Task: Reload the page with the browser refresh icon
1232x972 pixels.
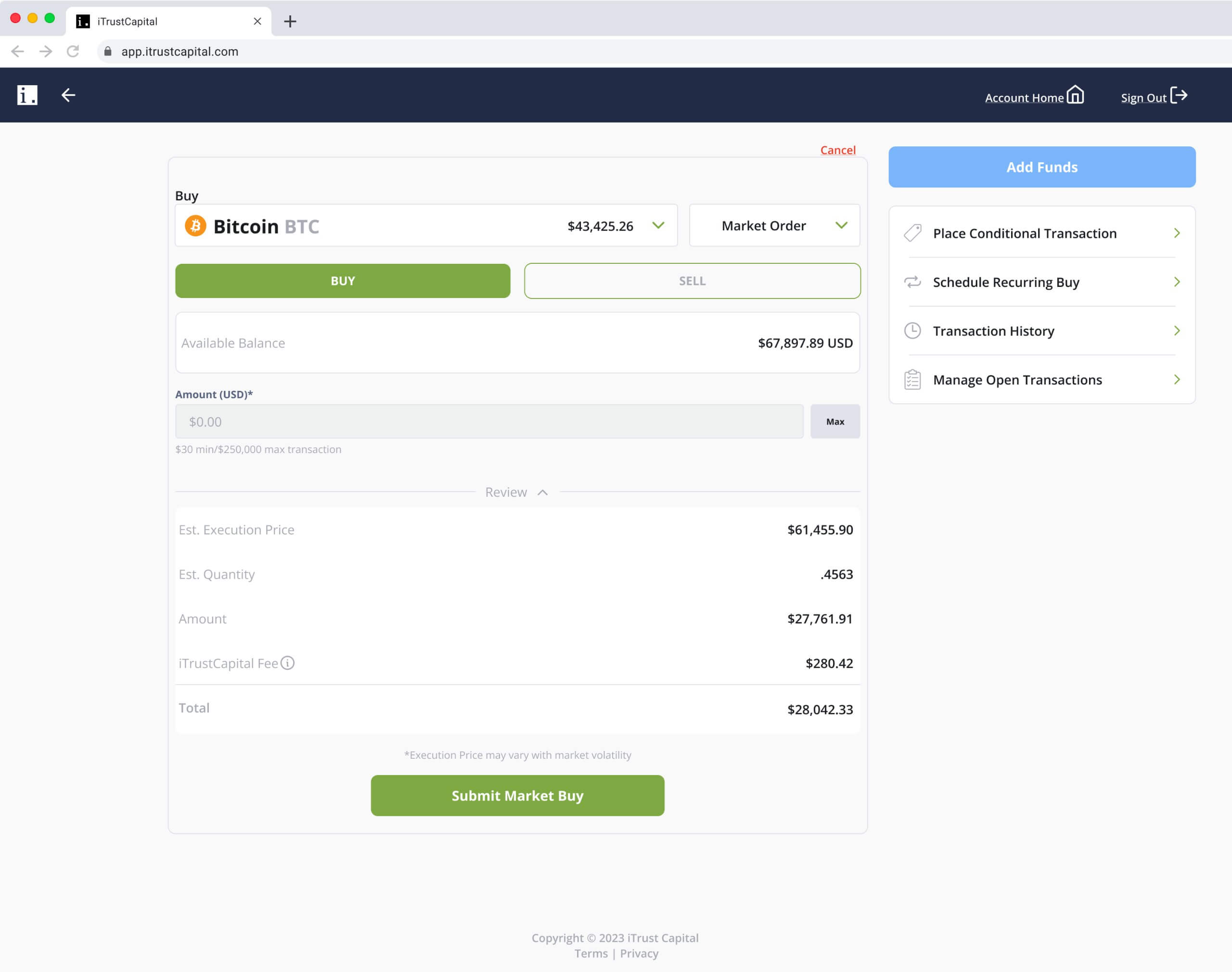Action: coord(73,51)
